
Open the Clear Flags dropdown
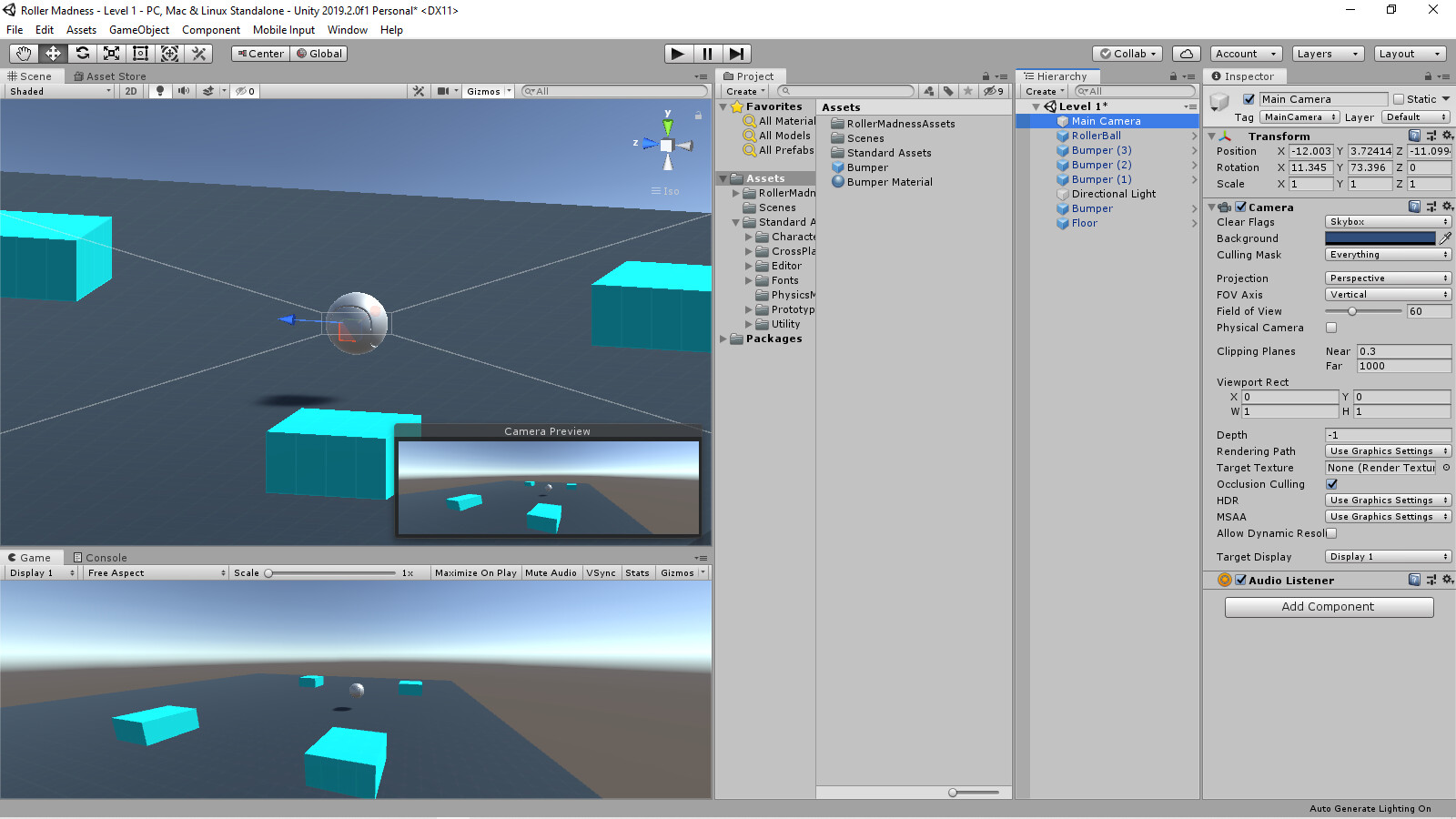[x=1388, y=222]
